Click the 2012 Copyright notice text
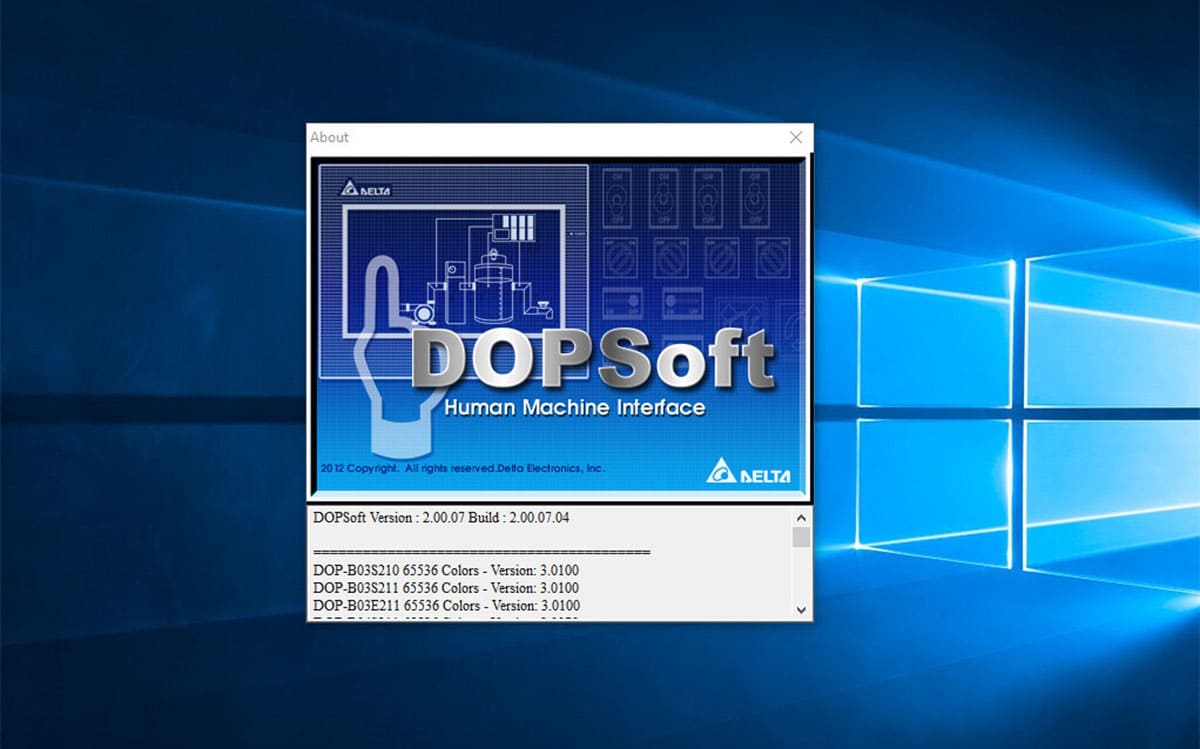The width and height of the screenshot is (1200, 749). 462,468
